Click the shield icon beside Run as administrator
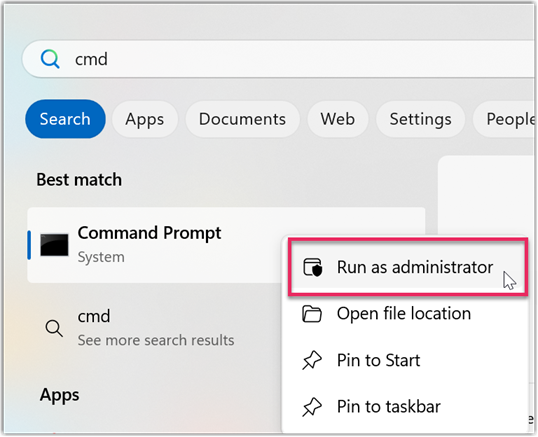This screenshot has width=538, height=437. coord(313,267)
